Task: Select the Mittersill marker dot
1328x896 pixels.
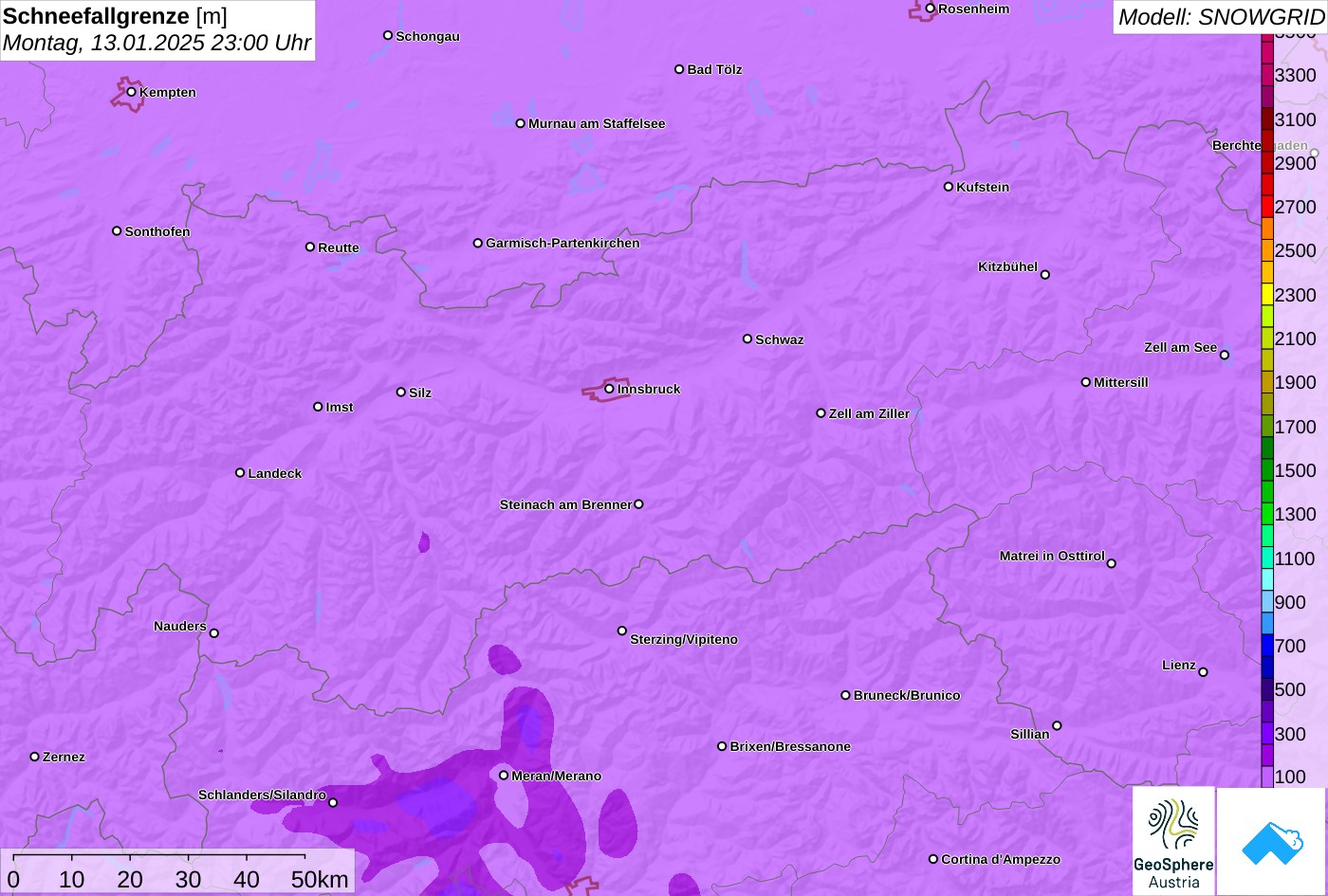Action: pyautogui.click(x=1086, y=382)
